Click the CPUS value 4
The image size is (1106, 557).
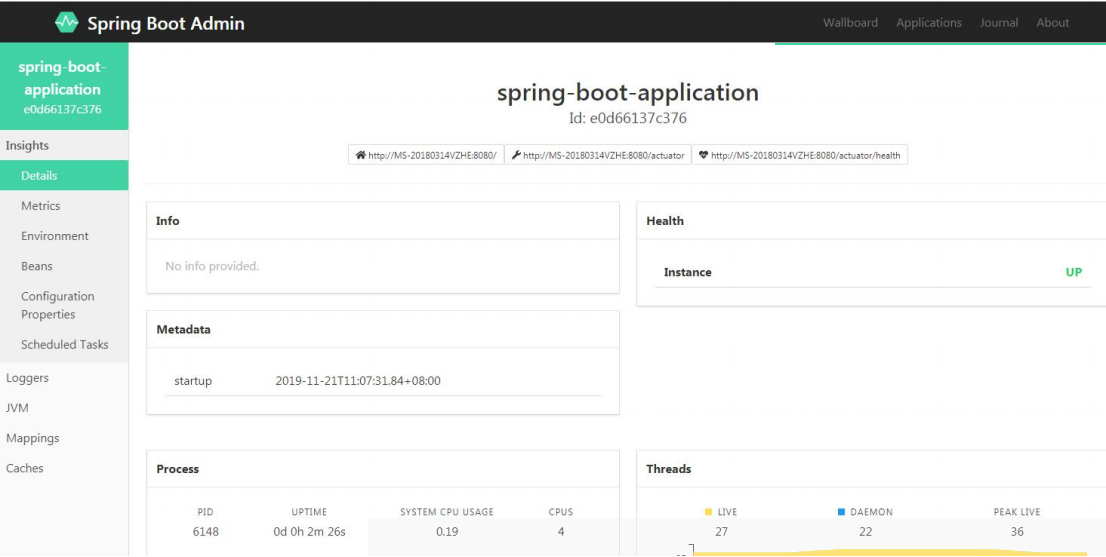561,532
